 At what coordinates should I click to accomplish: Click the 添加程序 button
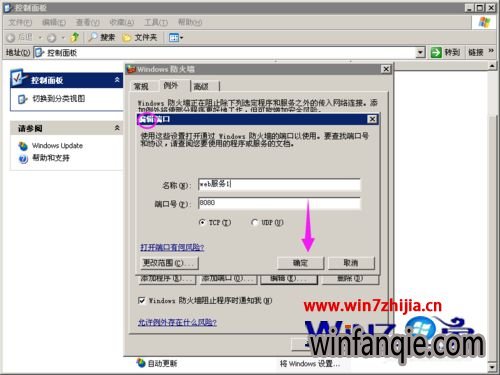(x=167, y=279)
